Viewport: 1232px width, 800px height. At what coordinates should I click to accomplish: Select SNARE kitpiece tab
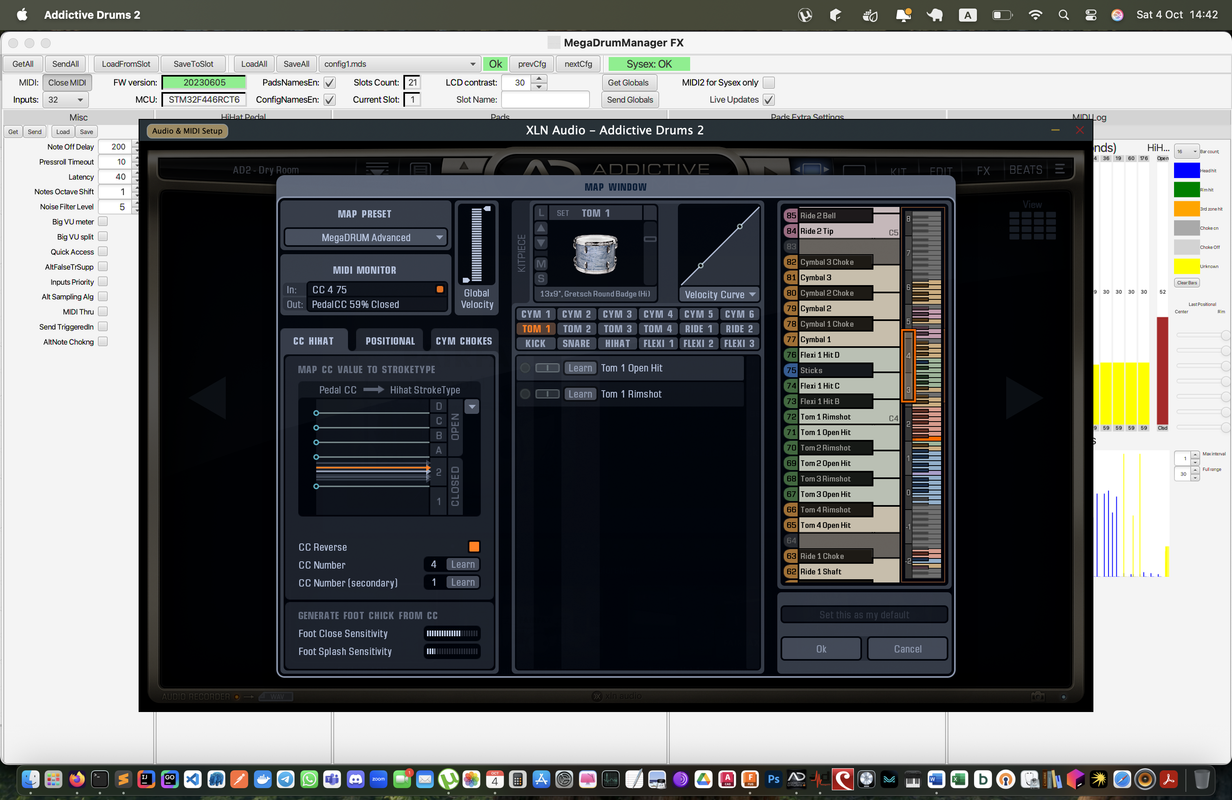tap(576, 343)
